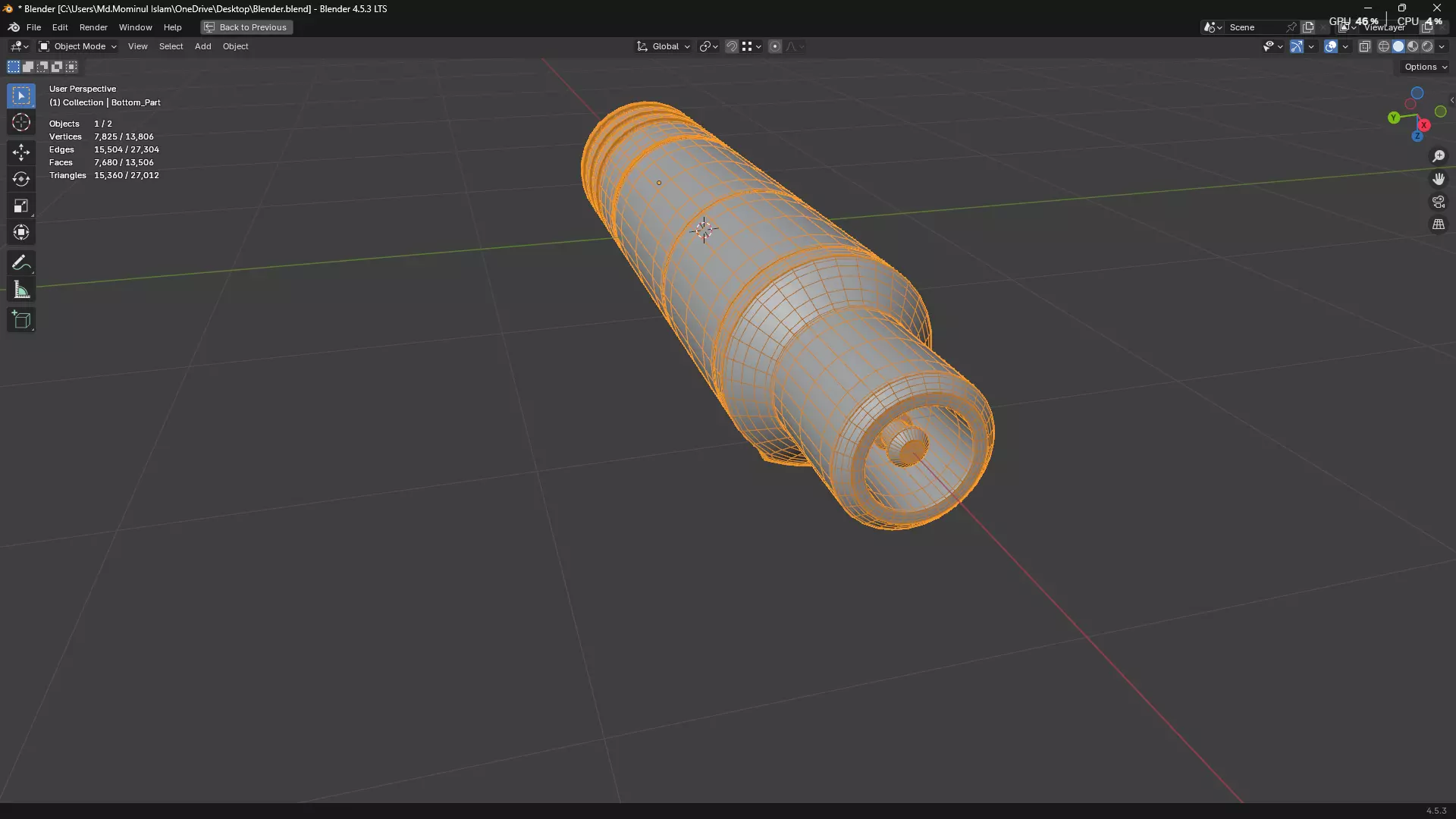Screen dimensions: 1456x819
Task: Toggle snapping magnet icon
Action: pyautogui.click(x=731, y=46)
